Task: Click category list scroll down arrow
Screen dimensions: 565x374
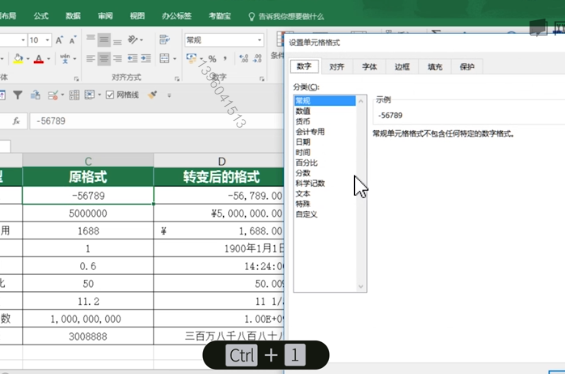Action: 361,287
